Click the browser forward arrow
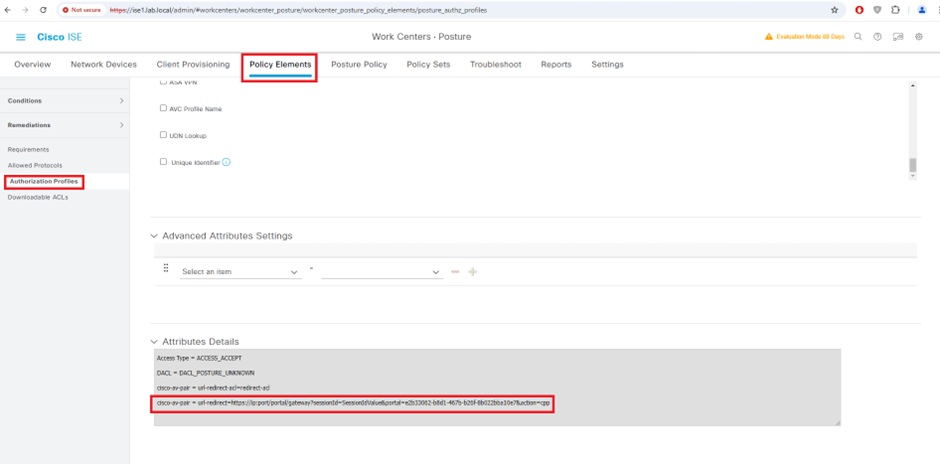Screen dimensions: 940x464 pyautogui.click(x=25, y=10)
